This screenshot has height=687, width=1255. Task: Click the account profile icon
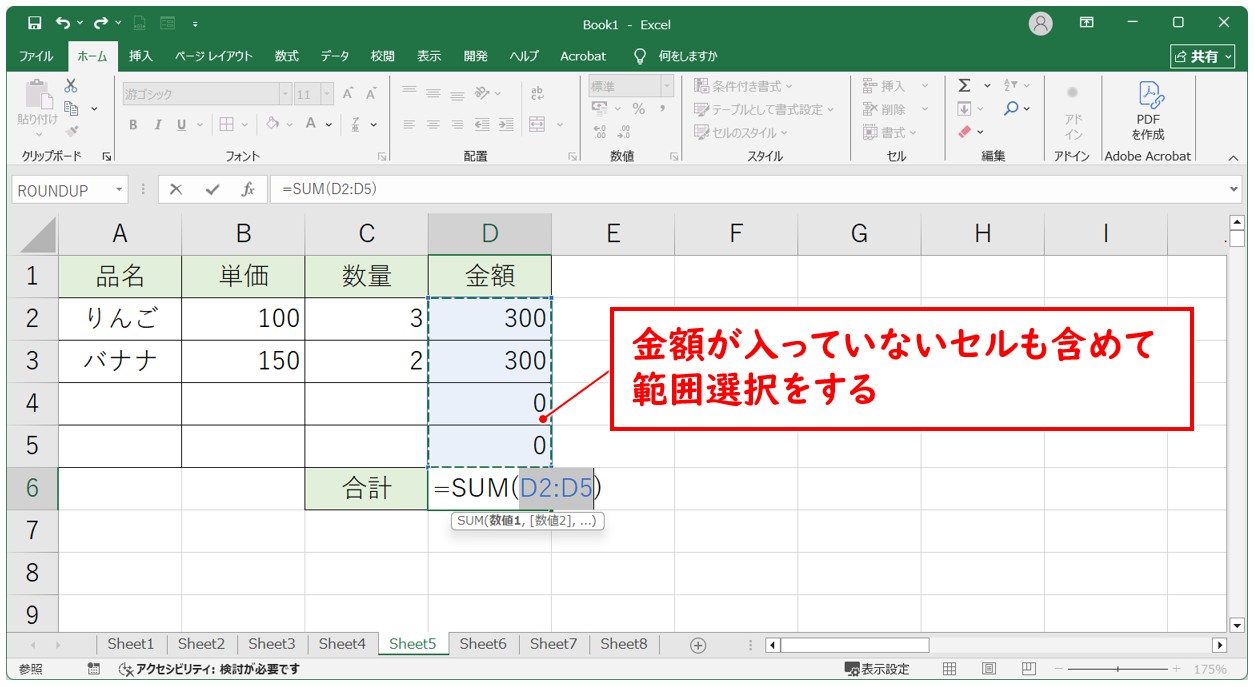click(x=1041, y=23)
